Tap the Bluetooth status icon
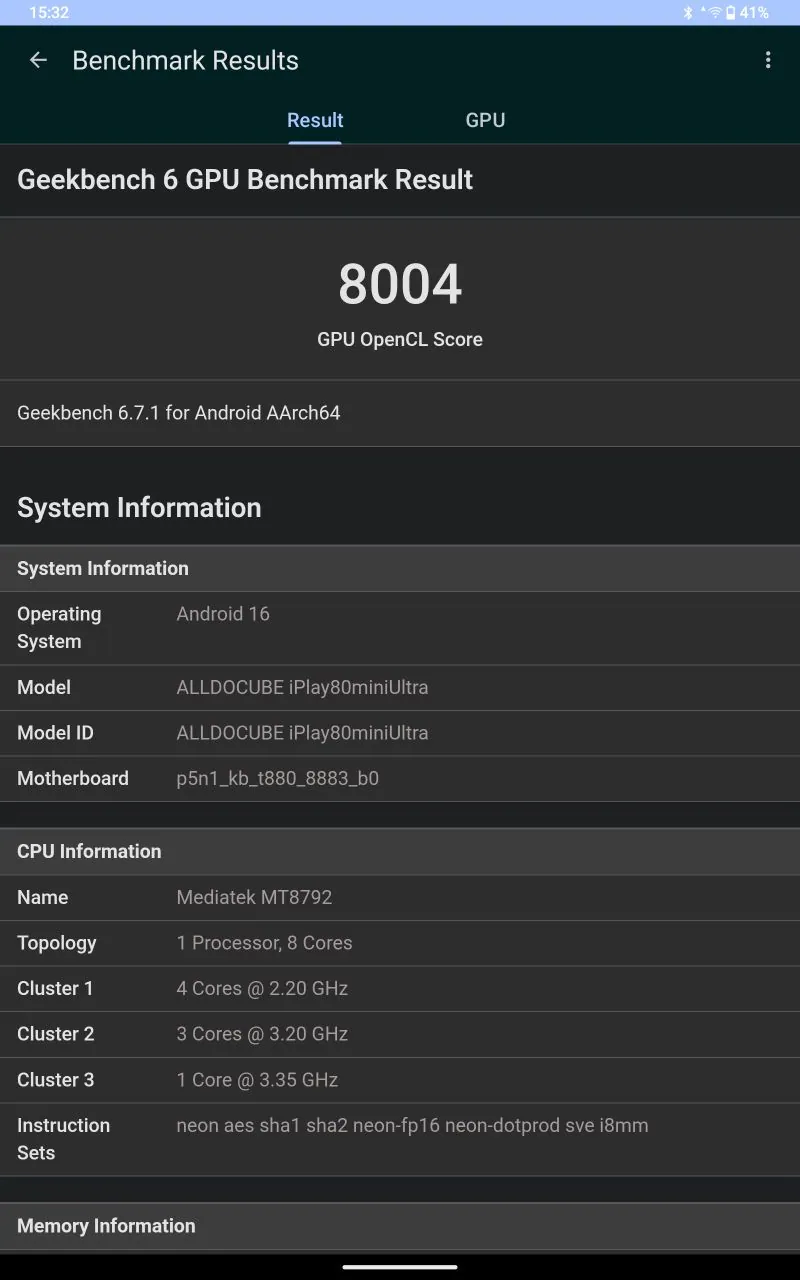The width and height of the screenshot is (800, 1280). [x=688, y=13]
